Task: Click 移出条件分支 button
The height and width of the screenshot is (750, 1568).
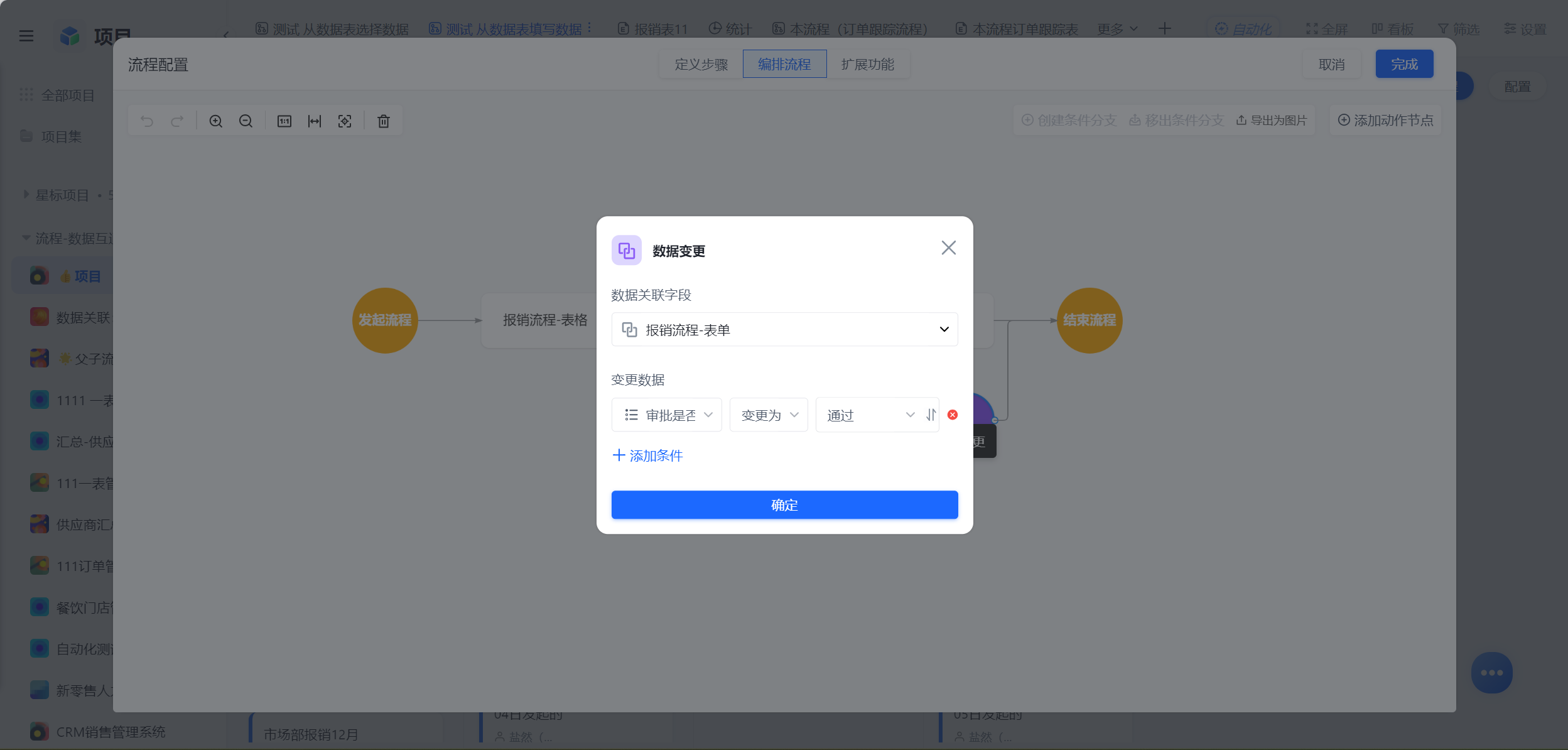Action: 1176,120
